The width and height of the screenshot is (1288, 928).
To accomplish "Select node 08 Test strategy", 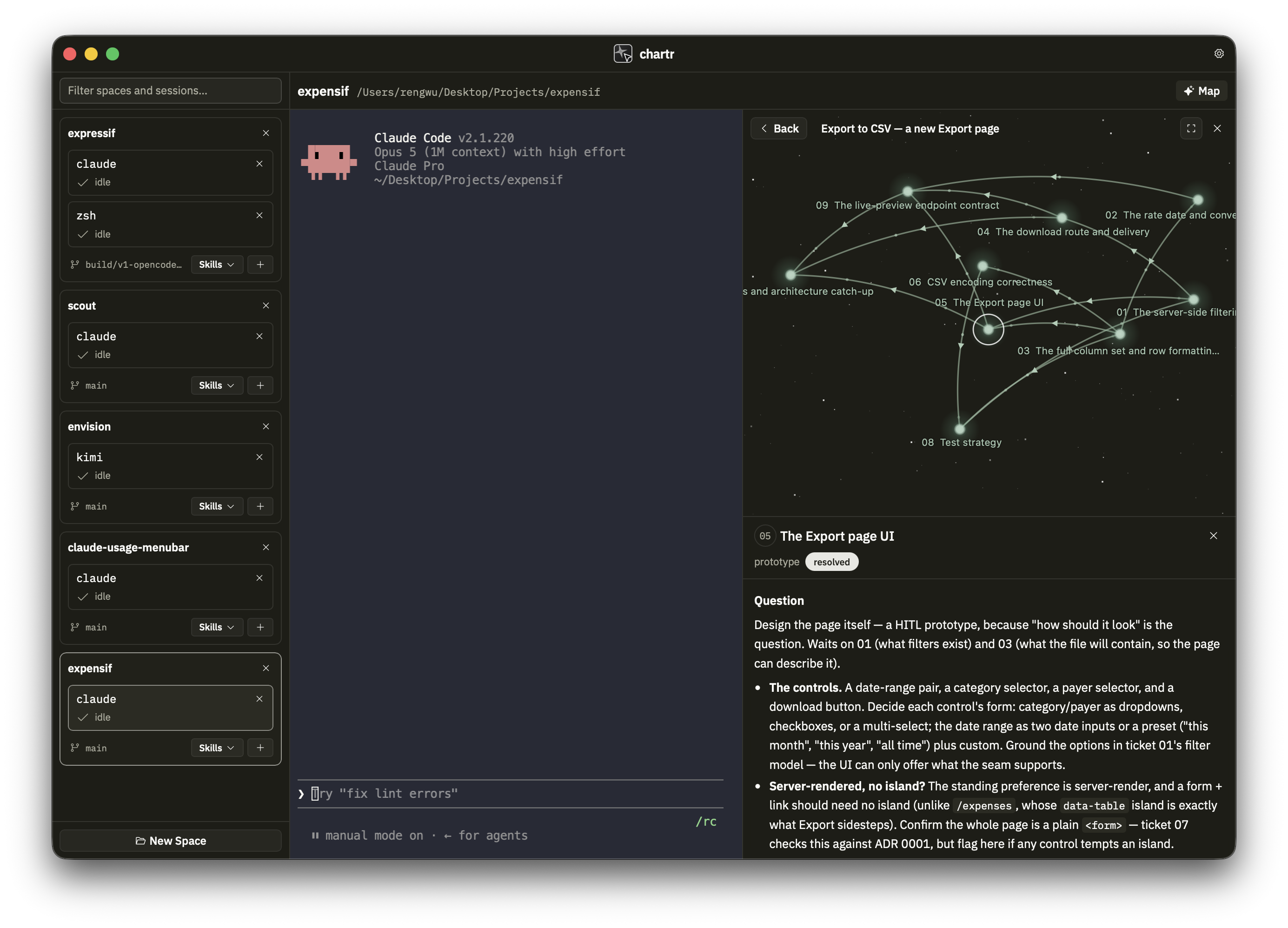I will point(960,429).
